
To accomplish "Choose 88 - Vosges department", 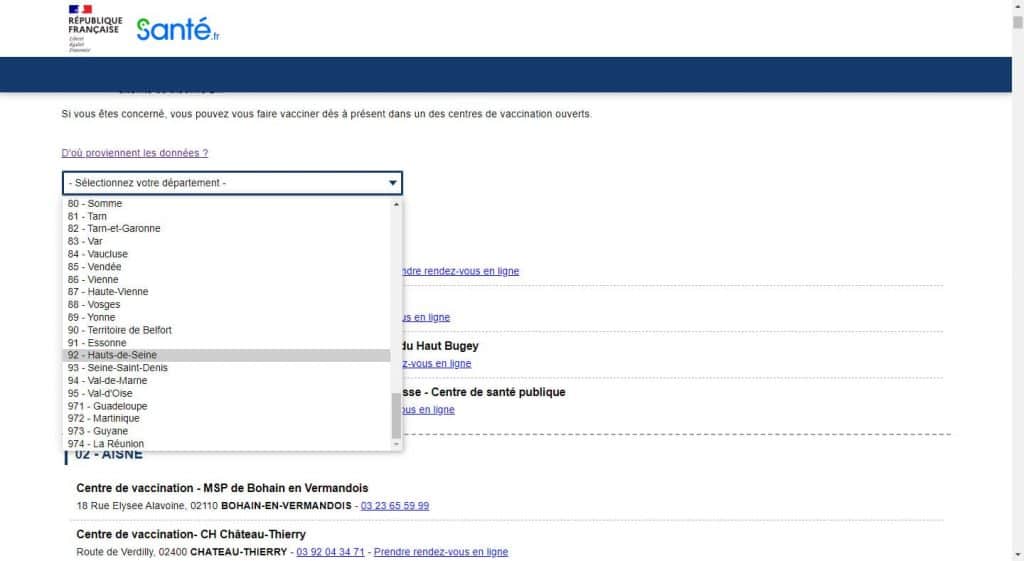I will pos(226,305).
